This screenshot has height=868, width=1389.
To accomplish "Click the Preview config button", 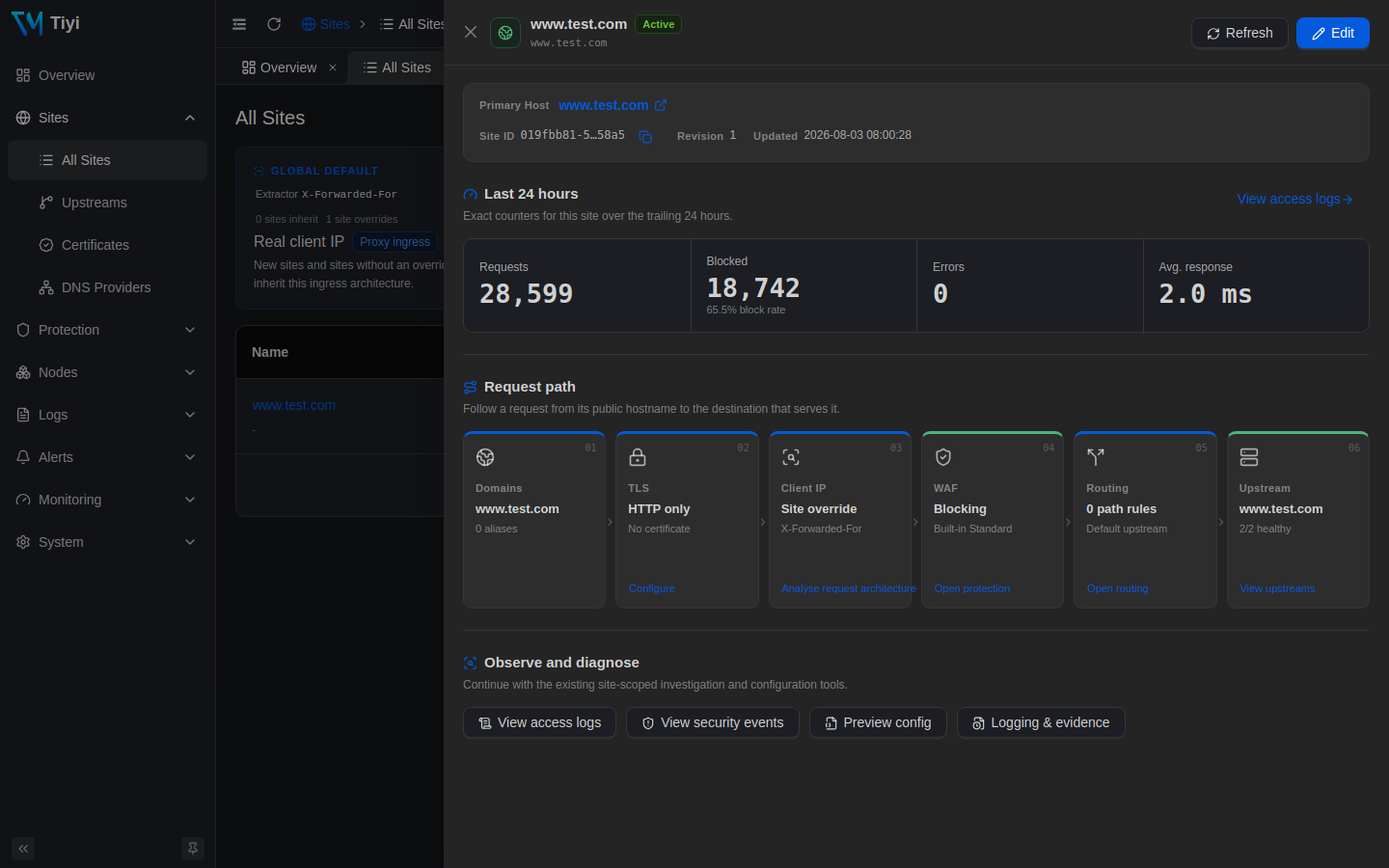I will (x=878, y=722).
